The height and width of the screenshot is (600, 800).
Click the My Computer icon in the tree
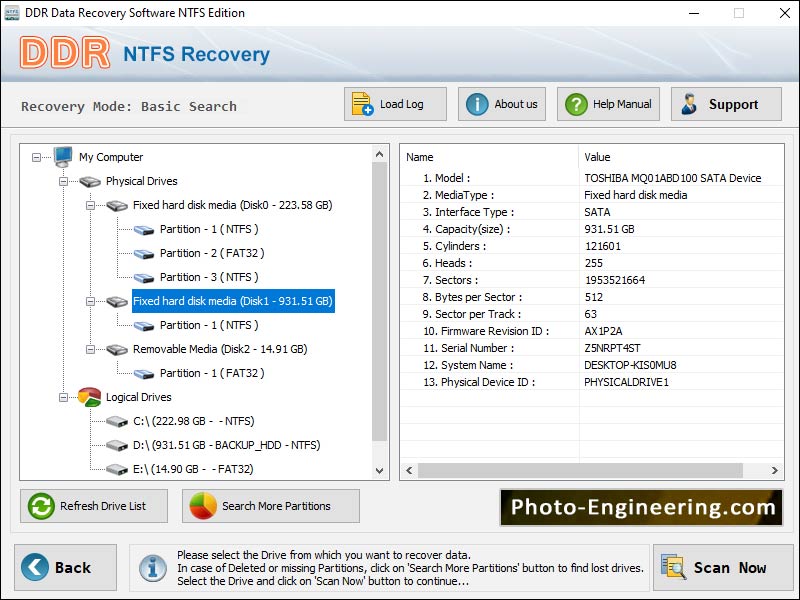pos(62,156)
